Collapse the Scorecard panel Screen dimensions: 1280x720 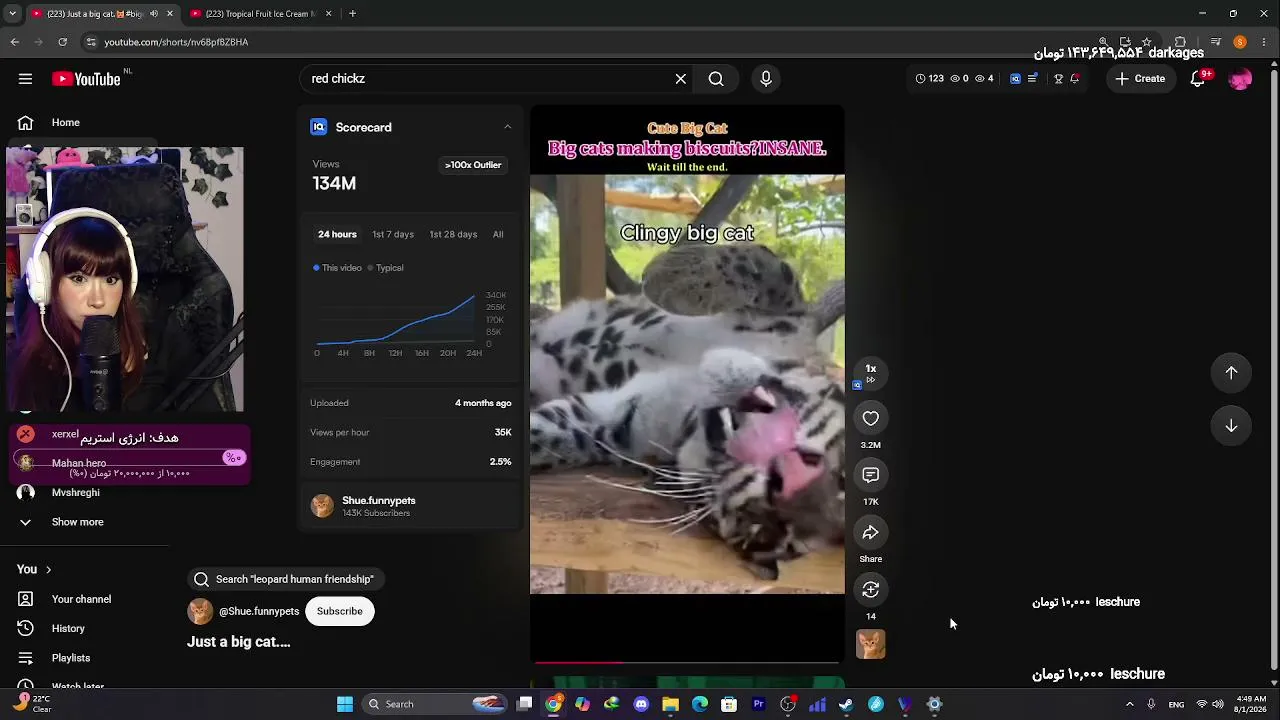coord(507,127)
